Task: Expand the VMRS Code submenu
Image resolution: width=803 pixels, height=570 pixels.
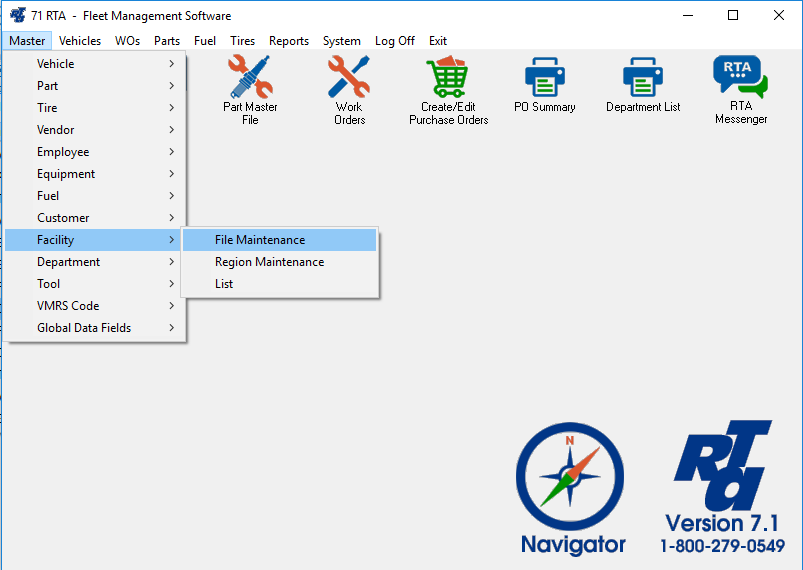Action: click(x=95, y=306)
